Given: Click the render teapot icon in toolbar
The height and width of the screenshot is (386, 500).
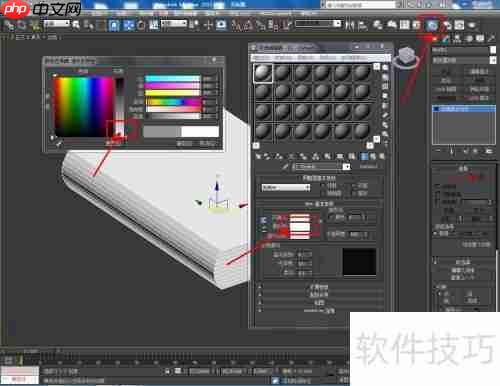Looking at the screenshot, I should 471,25.
